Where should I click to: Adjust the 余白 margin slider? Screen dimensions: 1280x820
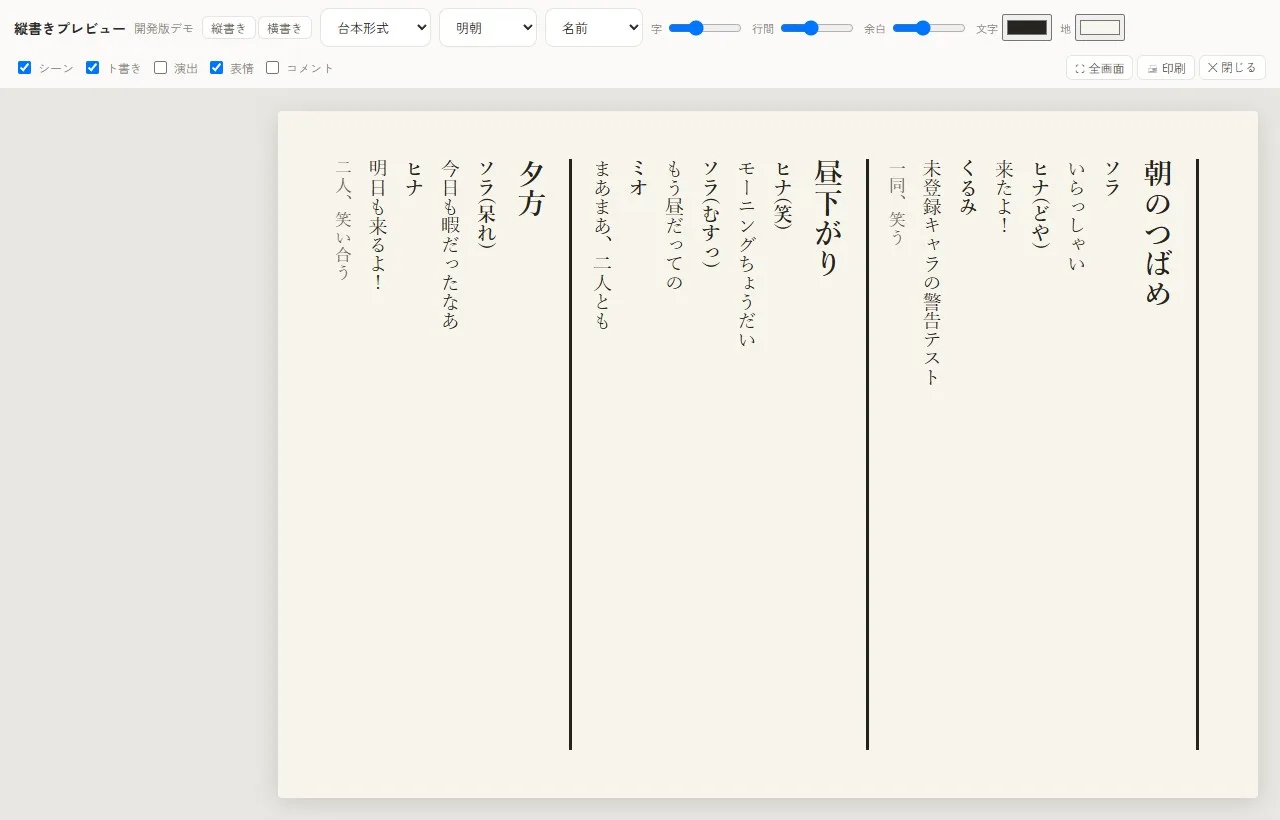click(x=929, y=28)
